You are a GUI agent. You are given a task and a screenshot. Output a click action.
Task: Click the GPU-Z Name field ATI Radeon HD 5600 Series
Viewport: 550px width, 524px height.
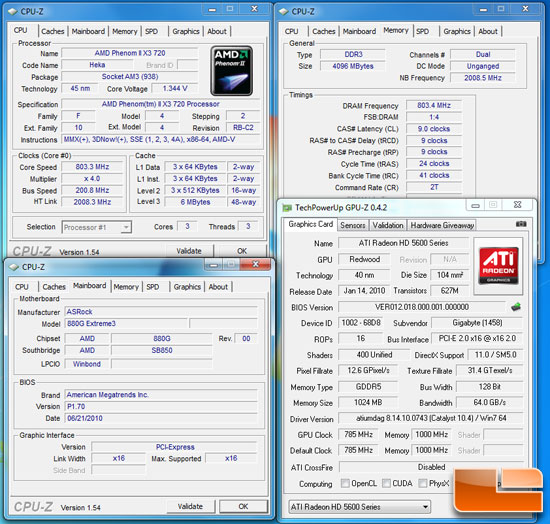tap(403, 243)
